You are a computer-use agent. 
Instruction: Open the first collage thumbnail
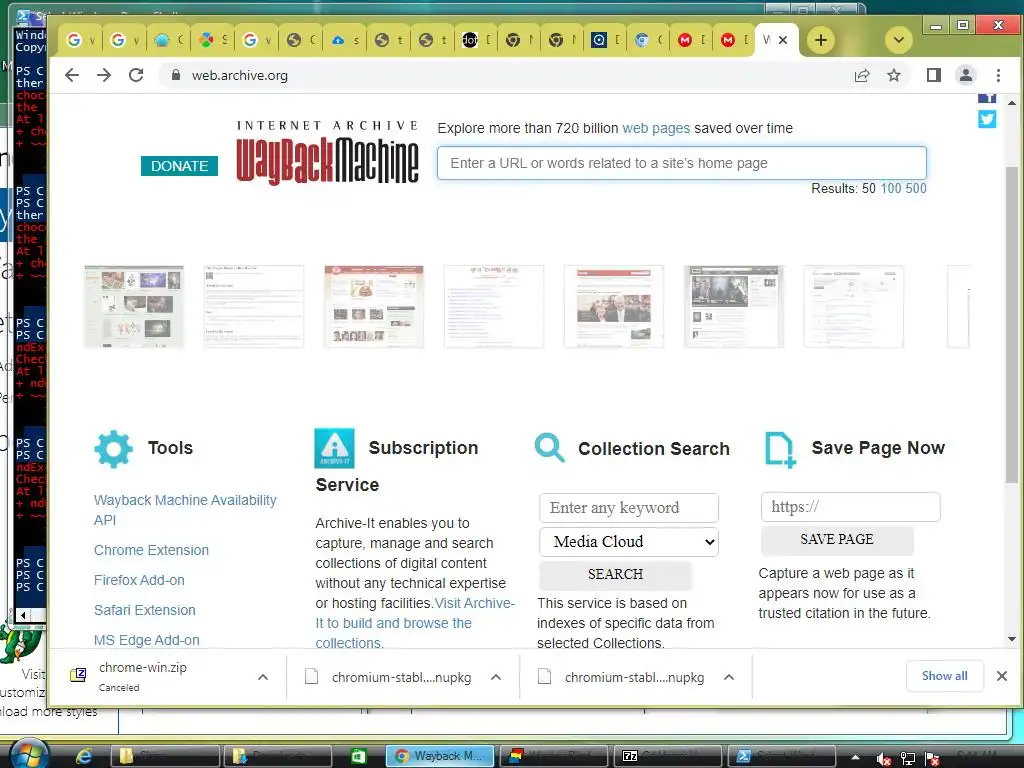coord(134,306)
